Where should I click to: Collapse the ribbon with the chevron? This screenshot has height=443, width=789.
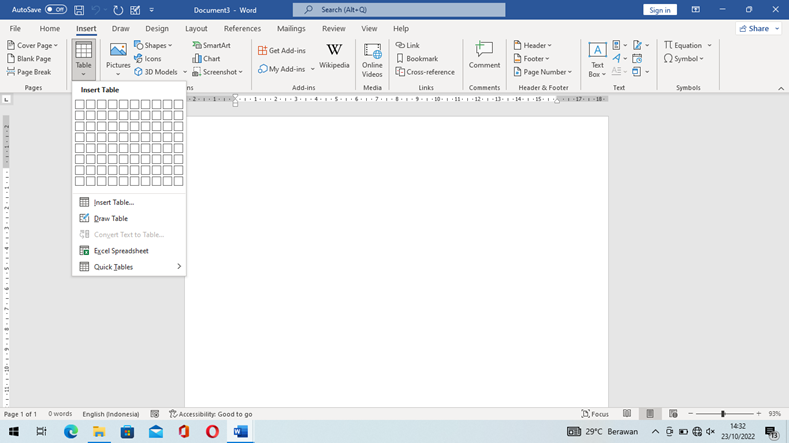pyautogui.click(x=781, y=89)
